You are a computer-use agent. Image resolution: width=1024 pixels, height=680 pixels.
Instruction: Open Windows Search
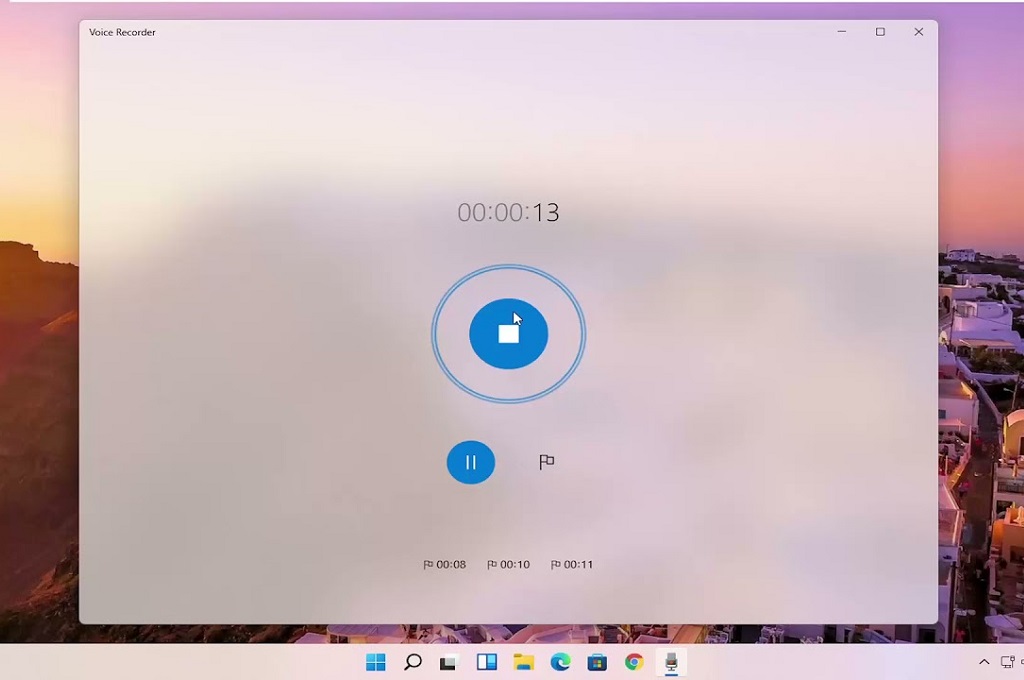point(413,662)
